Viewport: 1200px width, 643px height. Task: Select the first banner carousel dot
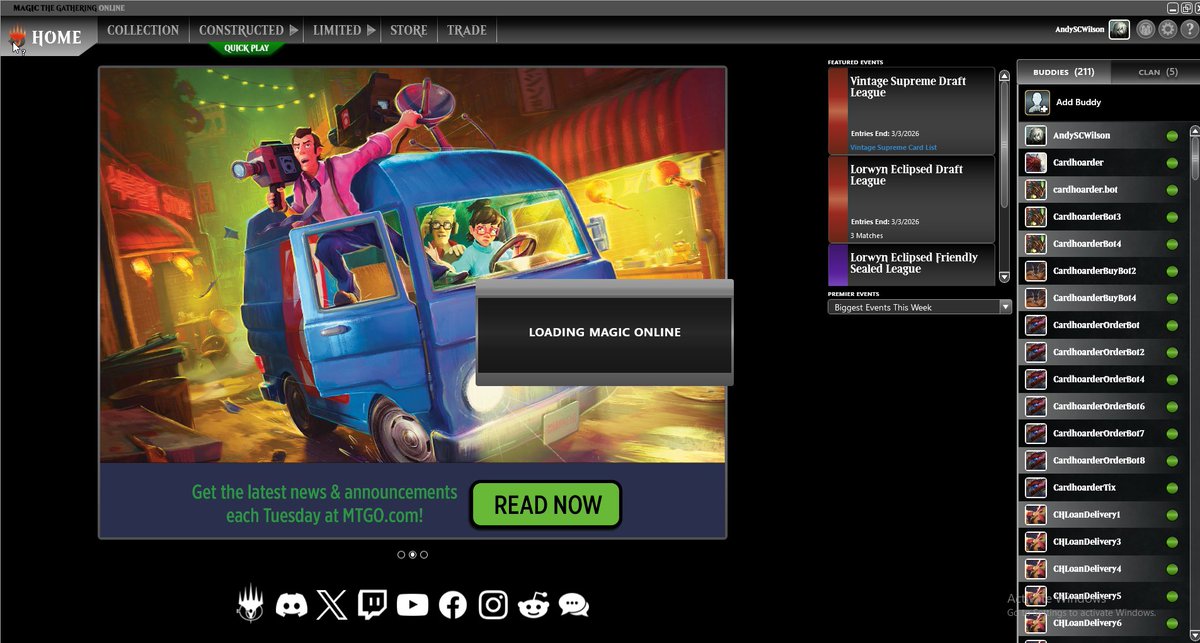coord(401,554)
